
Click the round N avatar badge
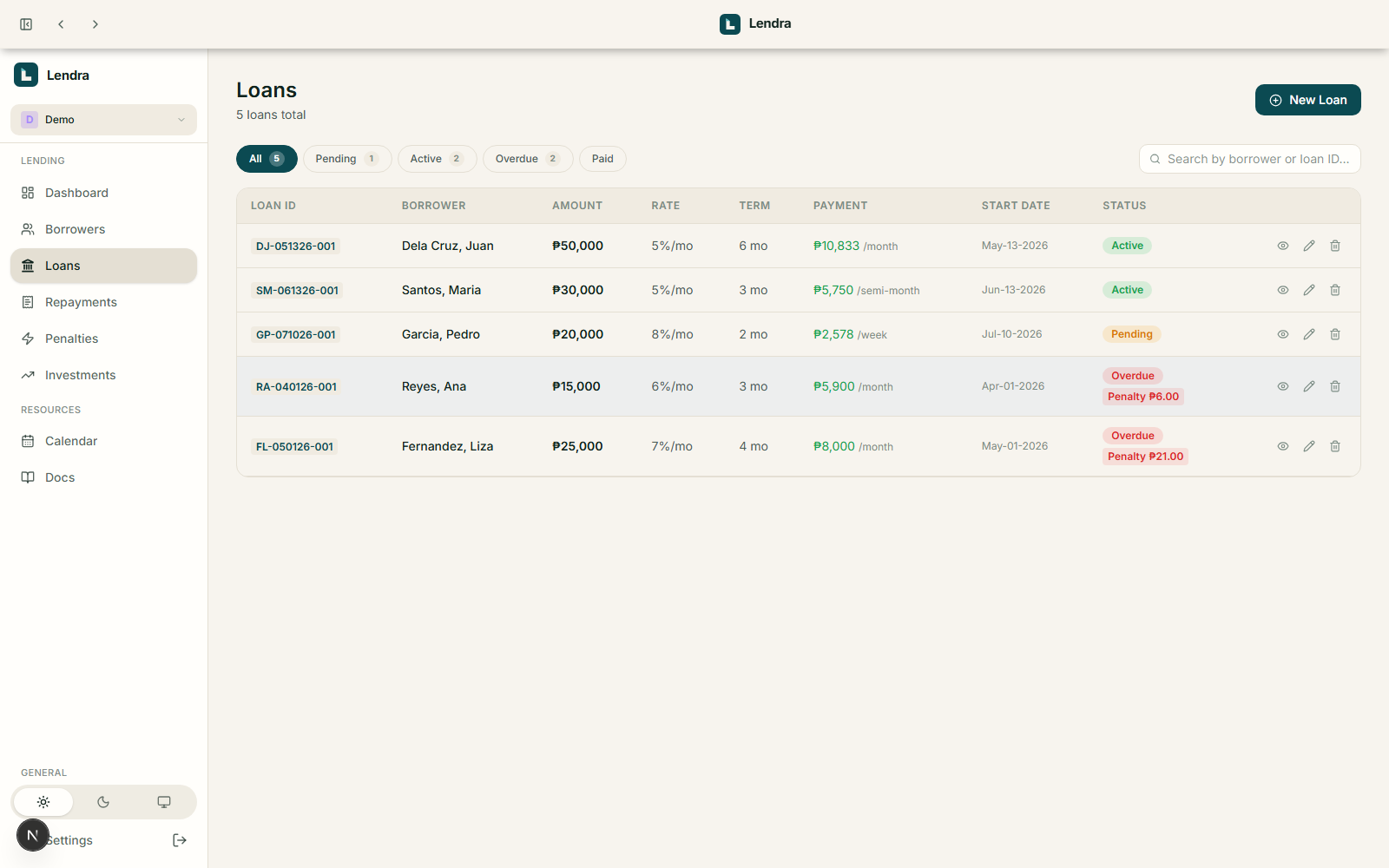(x=33, y=835)
